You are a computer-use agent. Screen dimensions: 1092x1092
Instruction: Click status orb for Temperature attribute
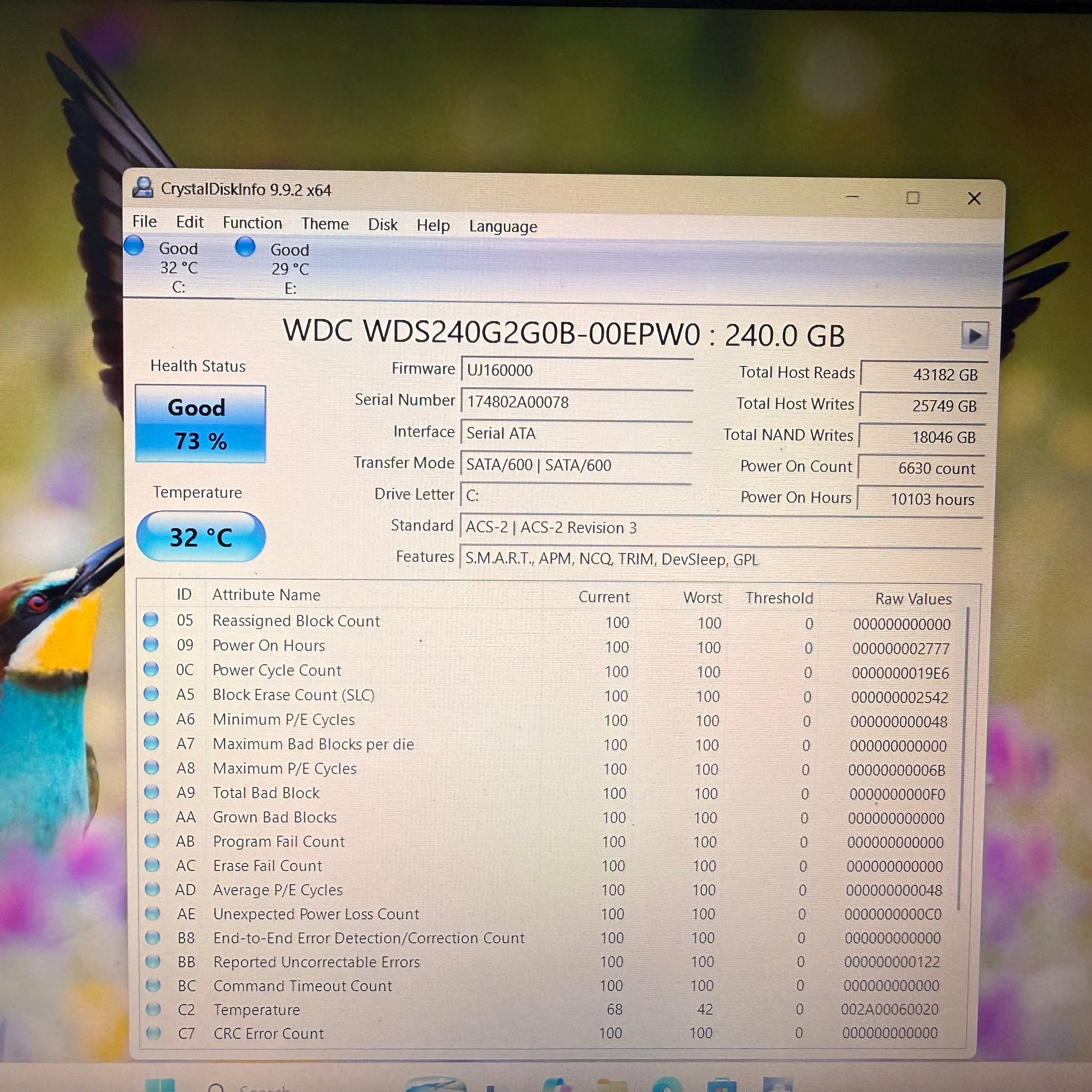pos(153,1009)
